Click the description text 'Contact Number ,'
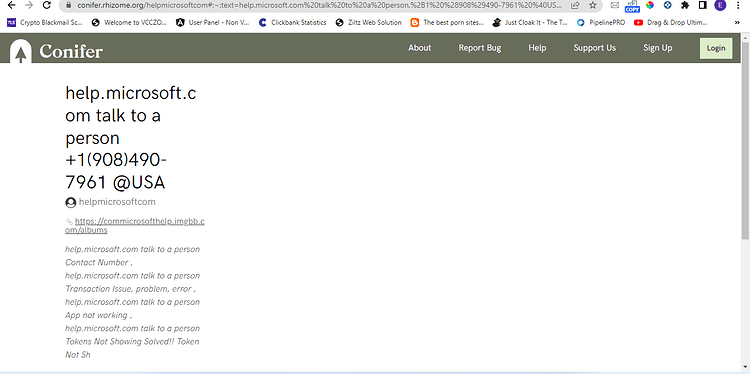Screen dimensions: 750x374 99,263
